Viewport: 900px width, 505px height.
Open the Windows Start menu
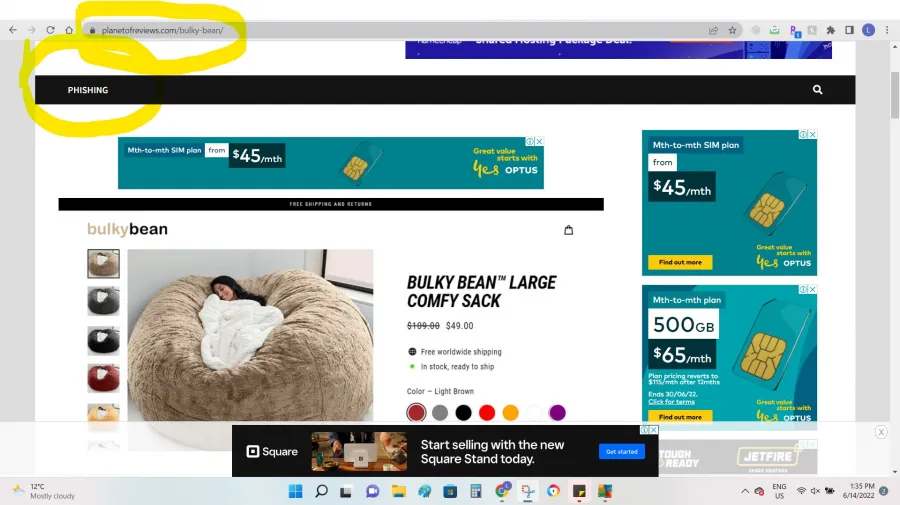pyautogui.click(x=296, y=491)
